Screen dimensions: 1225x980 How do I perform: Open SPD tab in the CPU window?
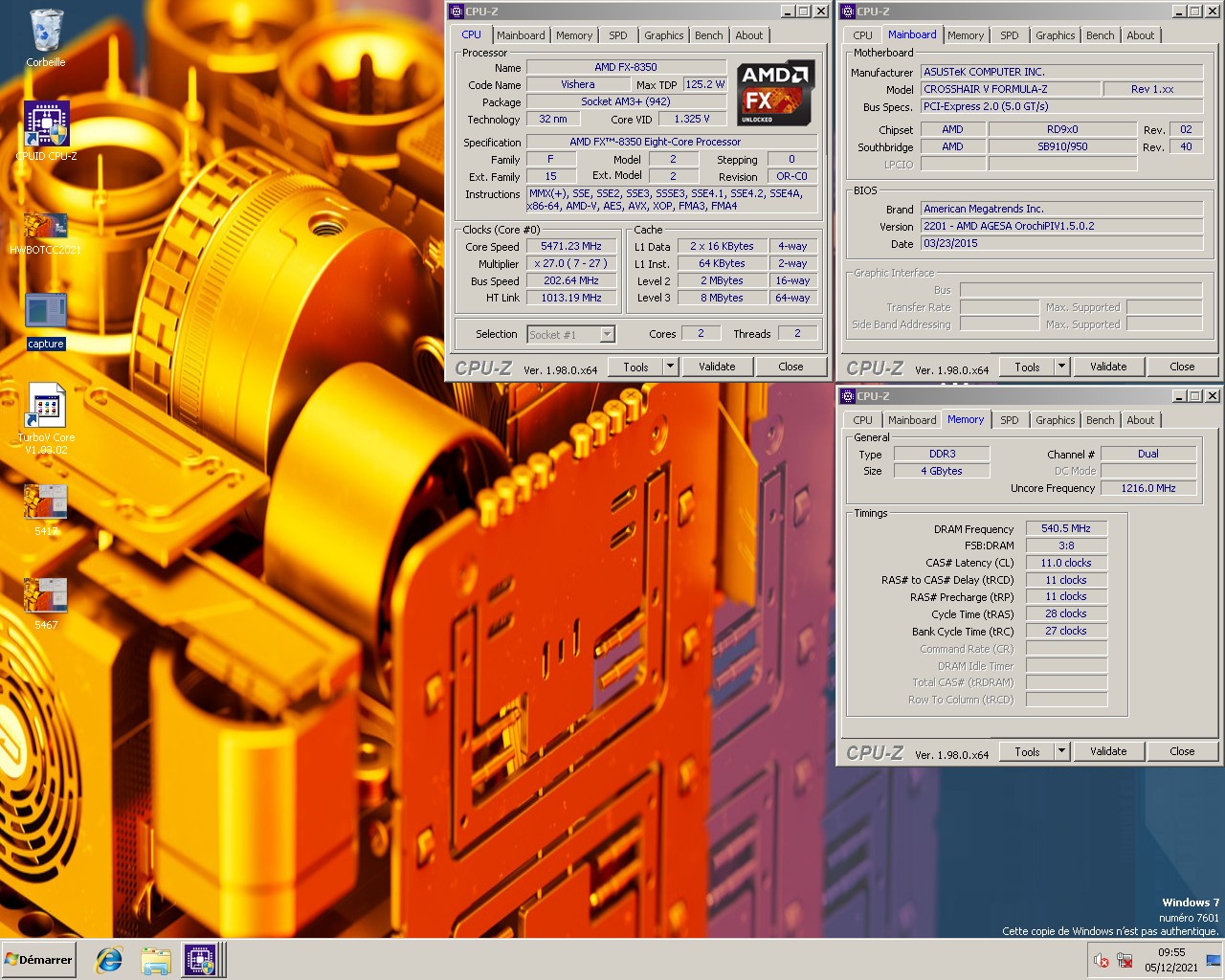click(x=618, y=35)
